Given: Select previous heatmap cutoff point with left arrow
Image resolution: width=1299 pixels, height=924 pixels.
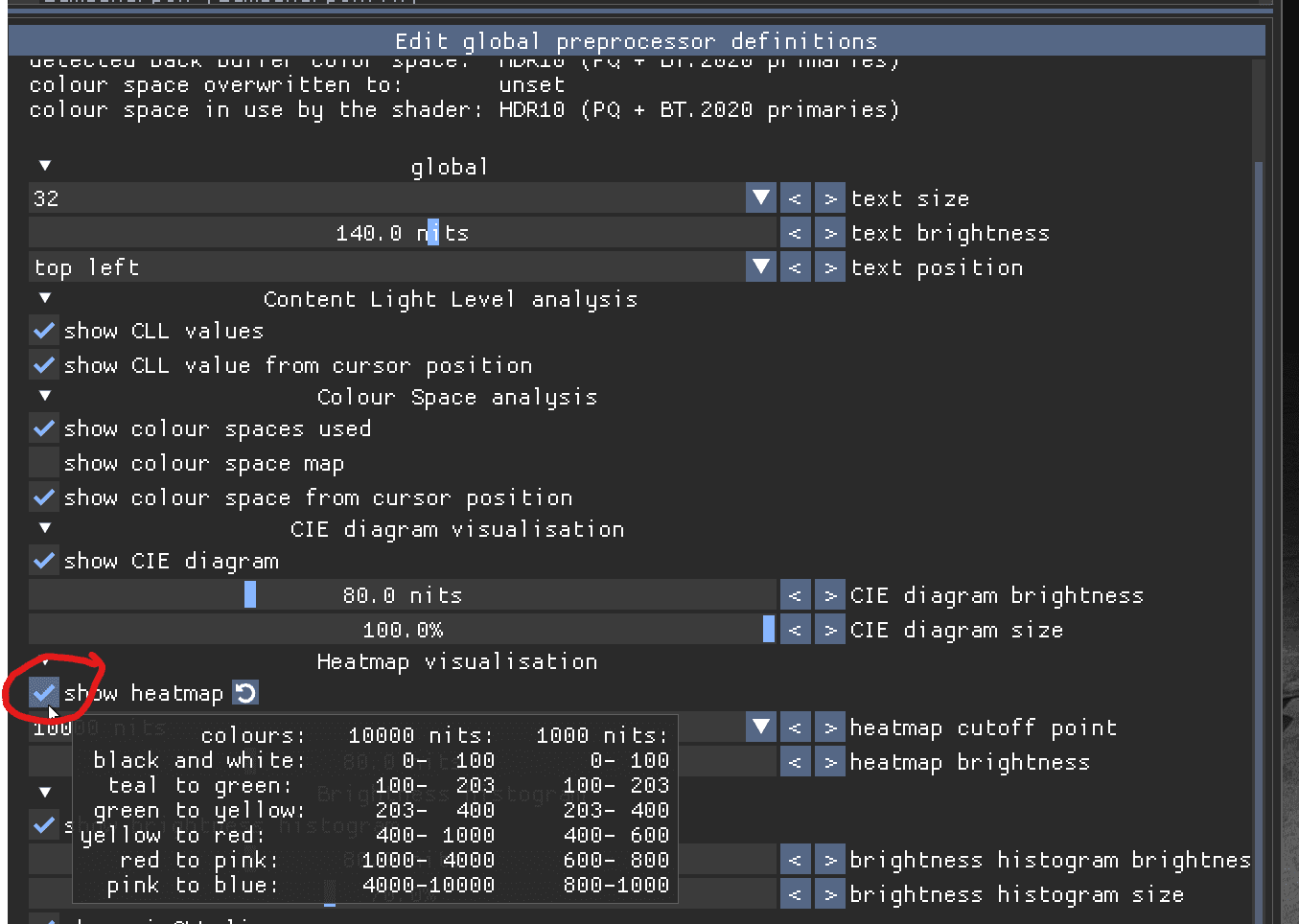Looking at the screenshot, I should pos(795,728).
